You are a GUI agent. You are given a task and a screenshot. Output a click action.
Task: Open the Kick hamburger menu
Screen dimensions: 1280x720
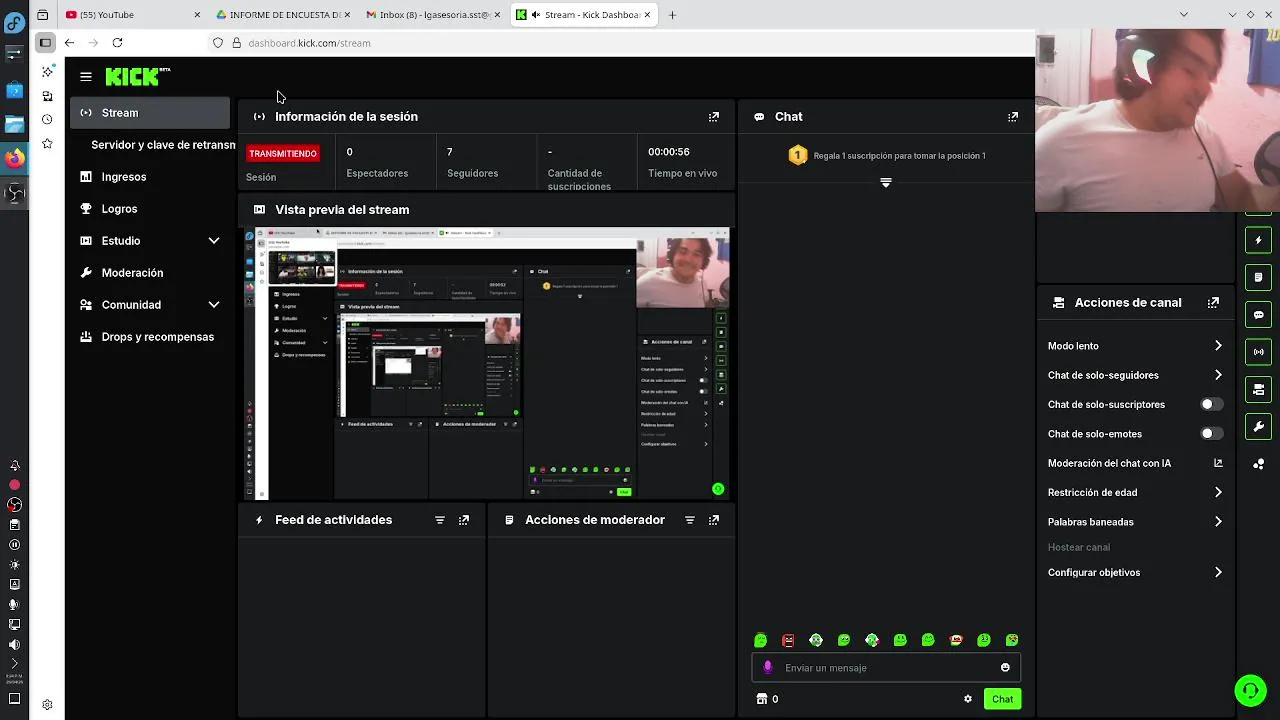pos(86,77)
